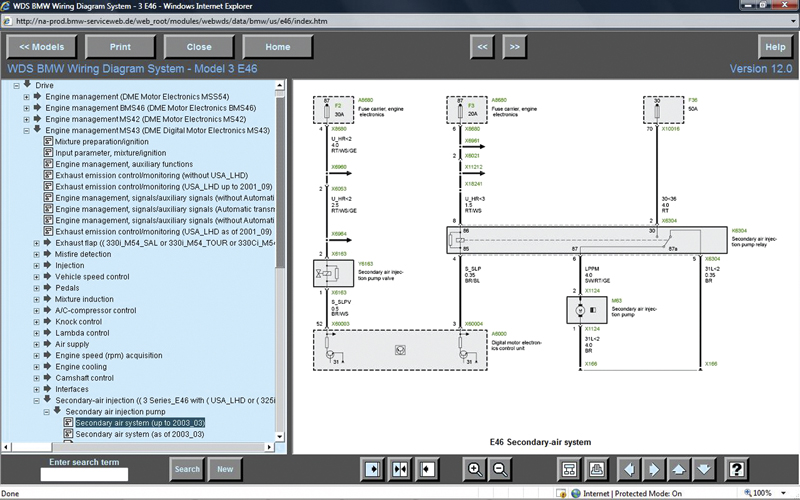Select the Injection tree item

[x=70, y=265]
